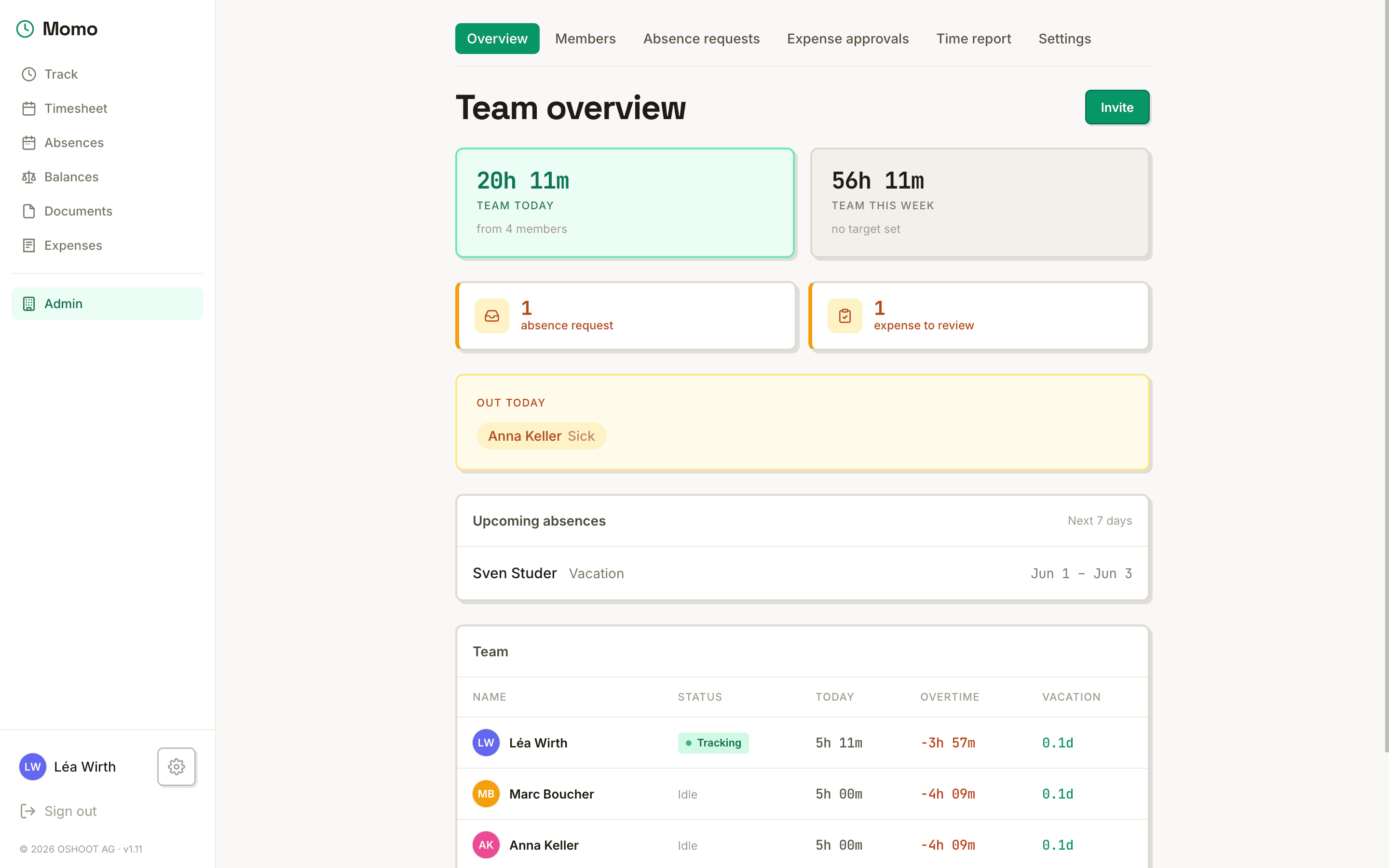
Task: Click Marc Boucher's Idle status
Action: [688, 794]
